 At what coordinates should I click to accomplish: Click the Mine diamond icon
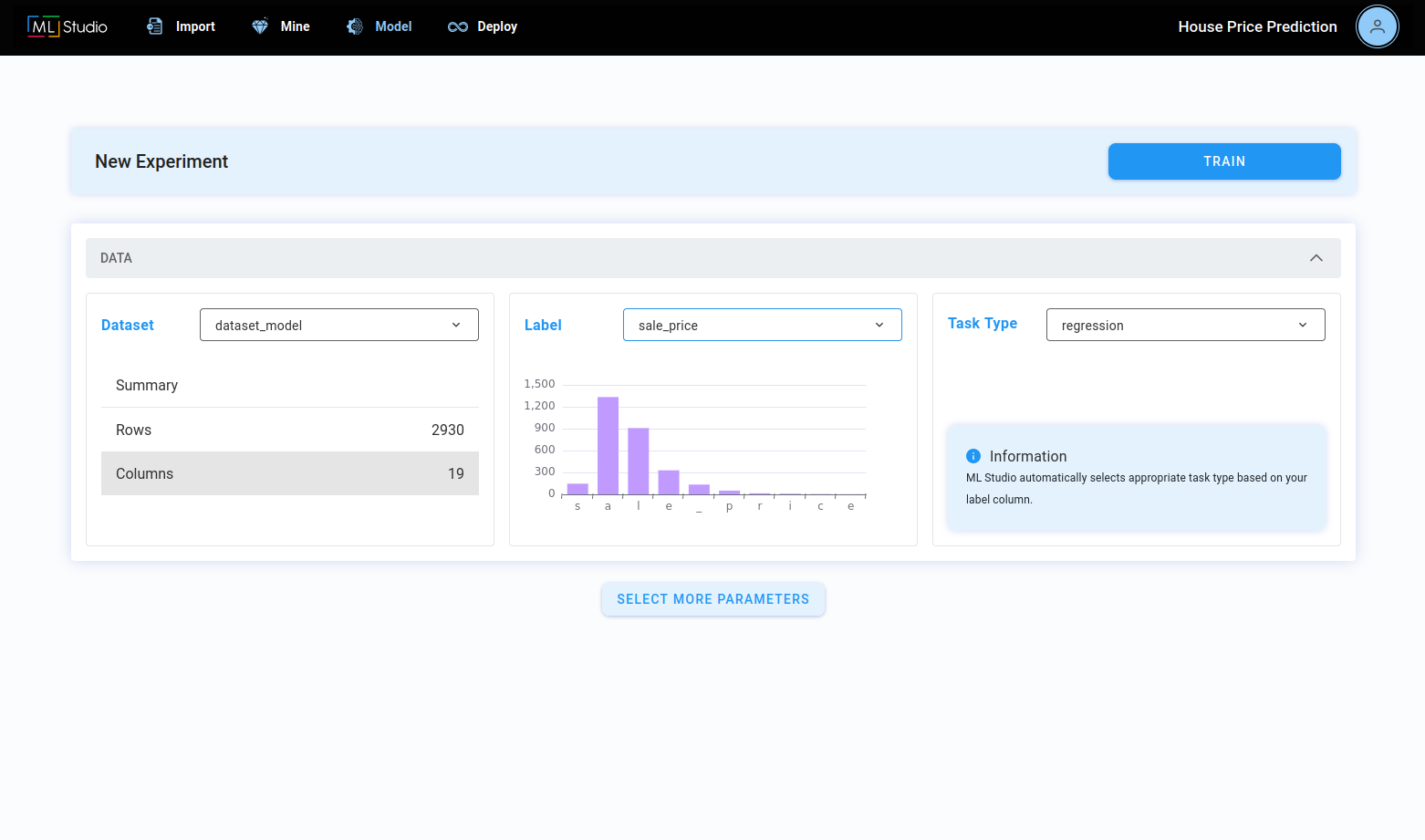click(260, 26)
